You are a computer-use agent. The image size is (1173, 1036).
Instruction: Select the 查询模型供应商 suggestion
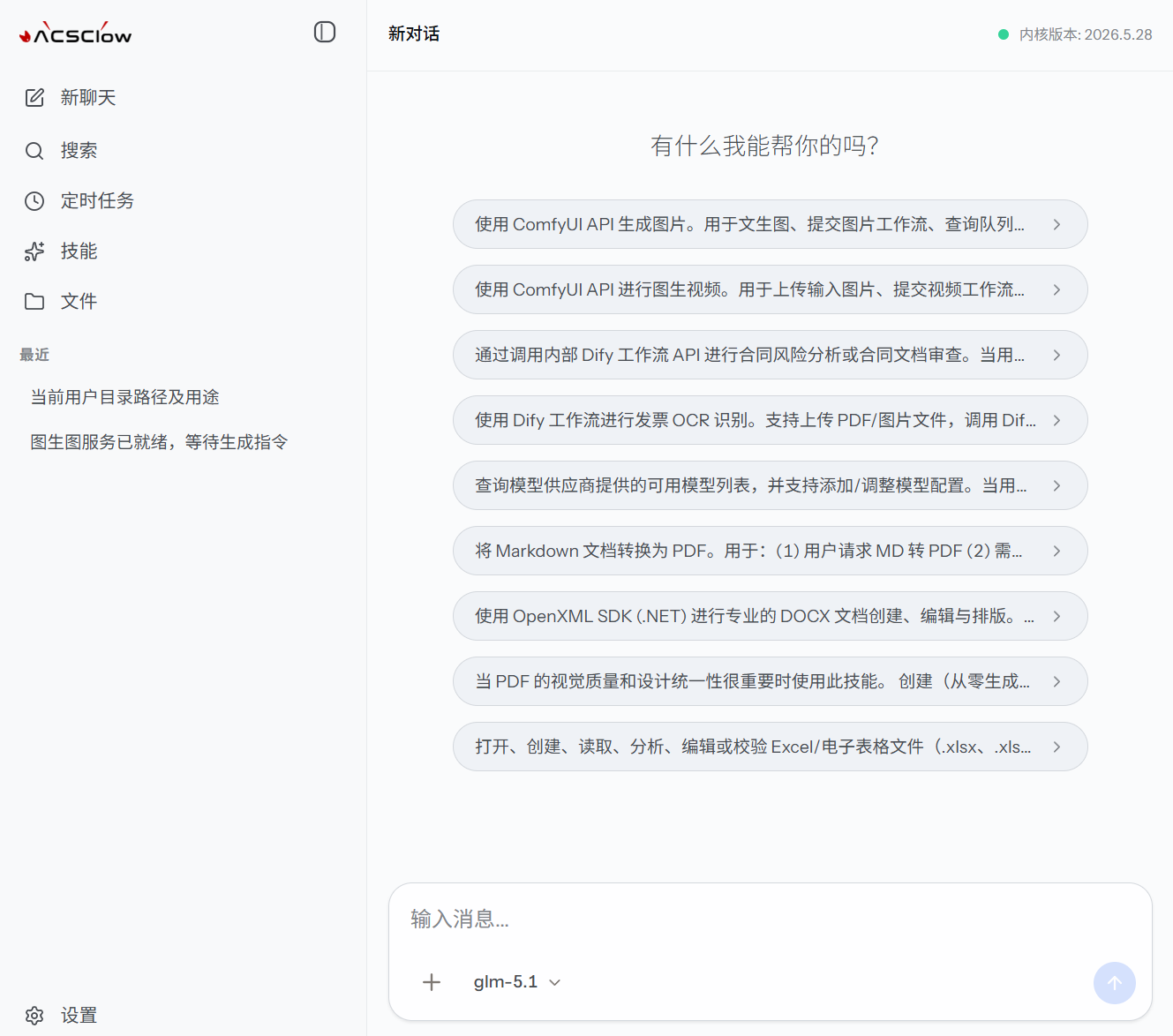click(771, 485)
